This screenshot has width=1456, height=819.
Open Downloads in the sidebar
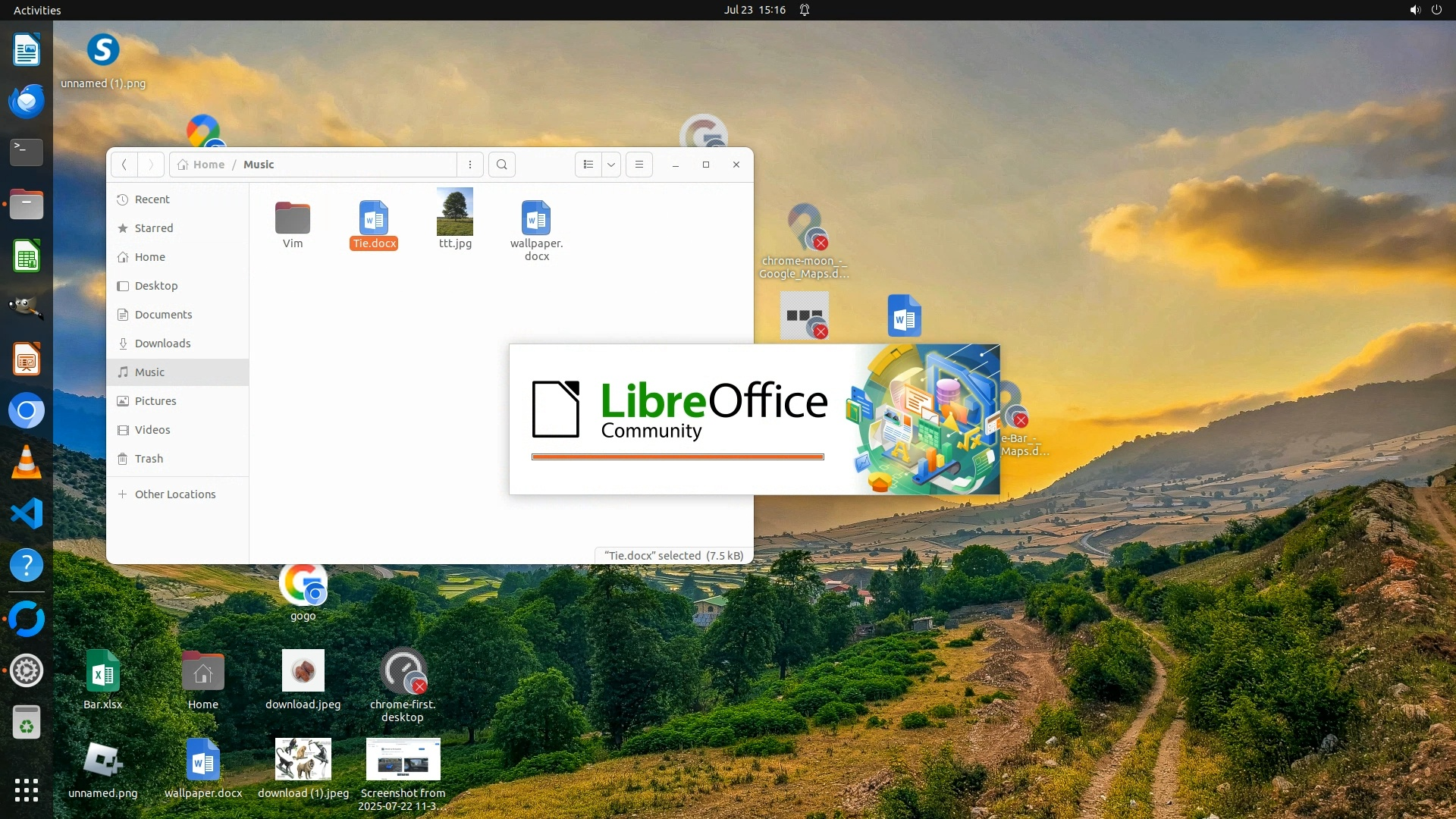162,344
